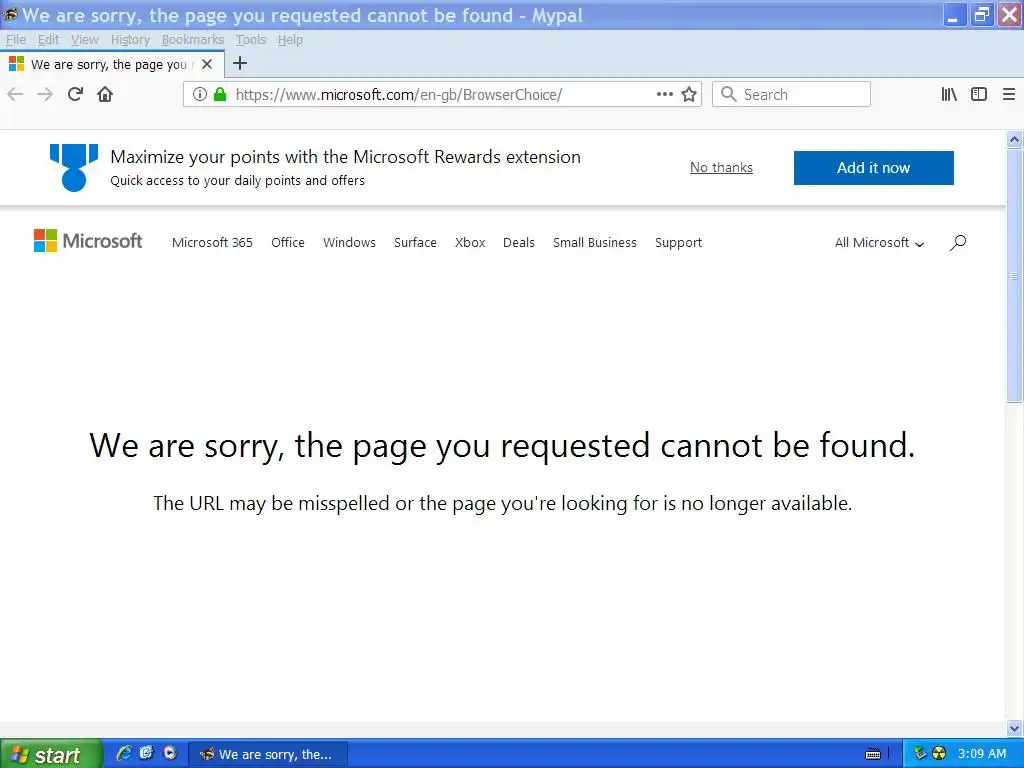
Task: Open the Library icon in toolbar
Action: [949, 95]
